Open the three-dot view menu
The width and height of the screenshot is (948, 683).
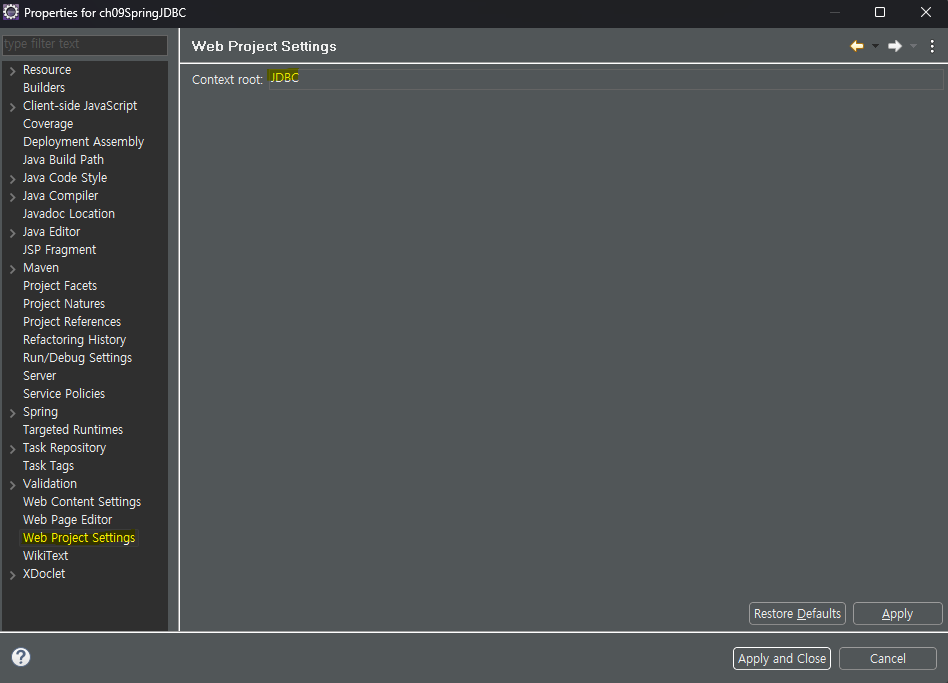point(932,46)
